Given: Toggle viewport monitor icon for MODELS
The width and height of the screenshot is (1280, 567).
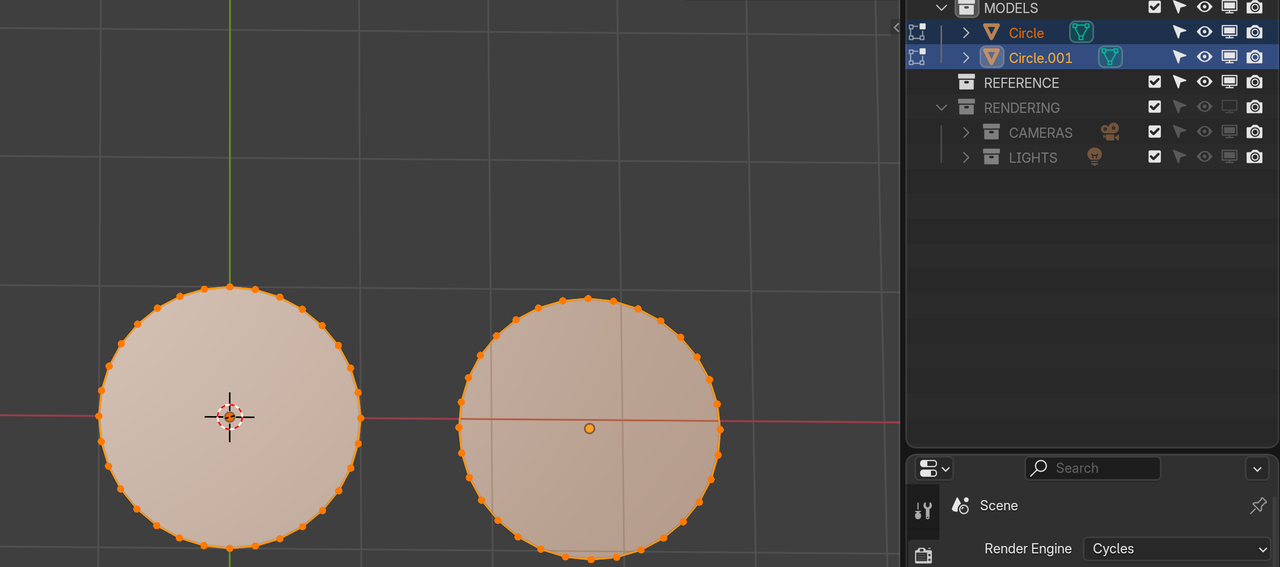Looking at the screenshot, I should [1229, 7].
